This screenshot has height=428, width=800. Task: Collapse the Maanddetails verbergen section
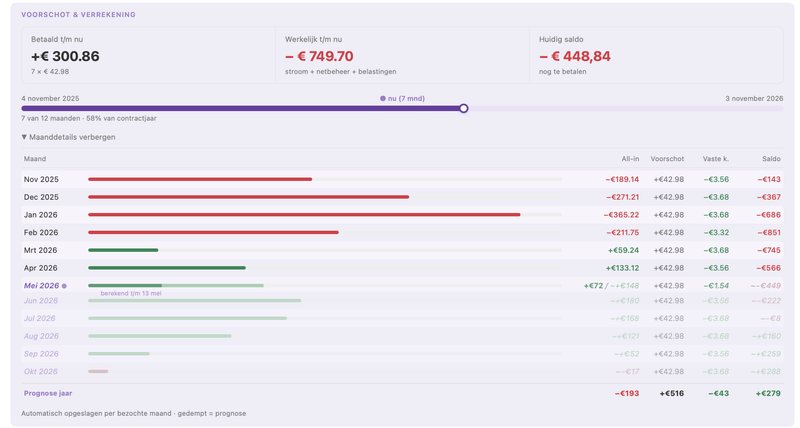[x=68, y=137]
